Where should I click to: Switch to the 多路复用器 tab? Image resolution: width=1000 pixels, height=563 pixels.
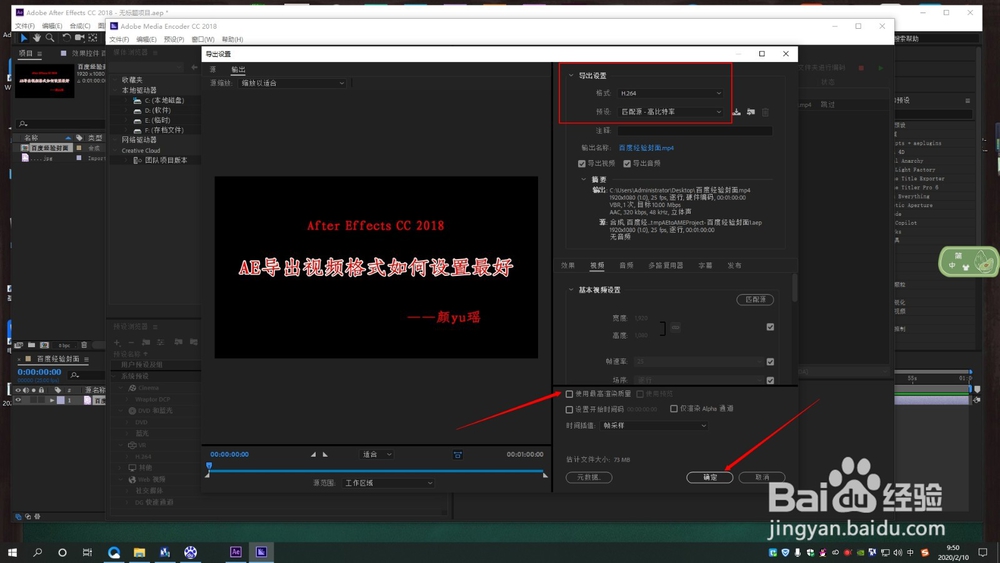[665, 265]
